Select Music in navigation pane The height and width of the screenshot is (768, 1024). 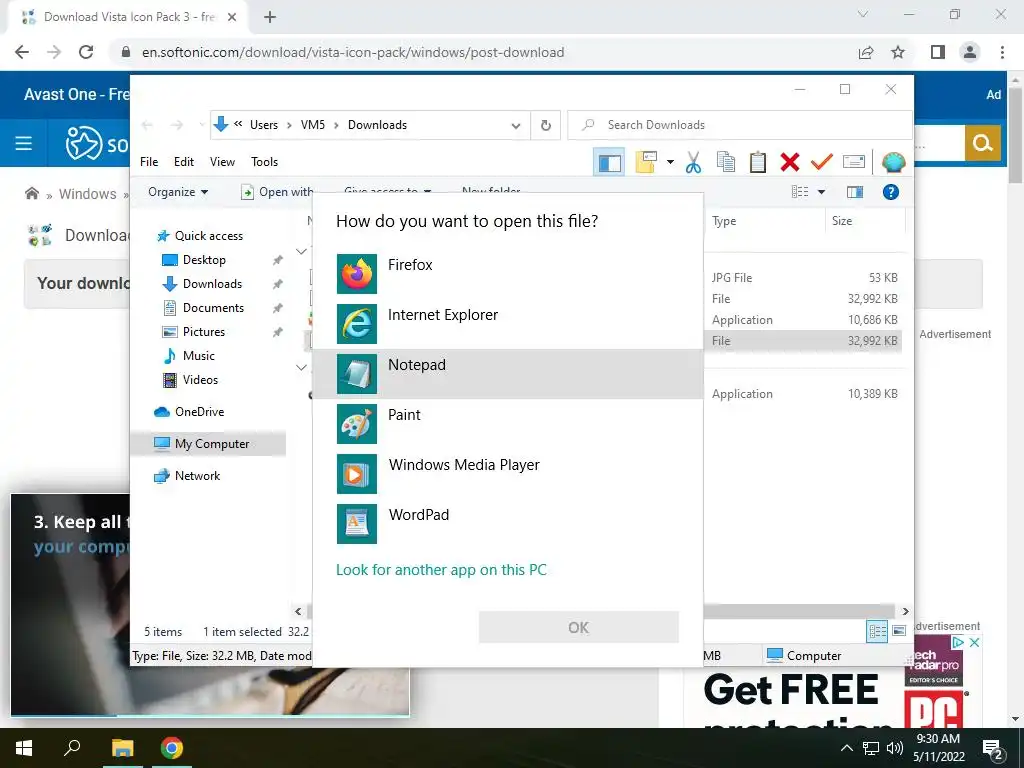pyautogui.click(x=199, y=356)
